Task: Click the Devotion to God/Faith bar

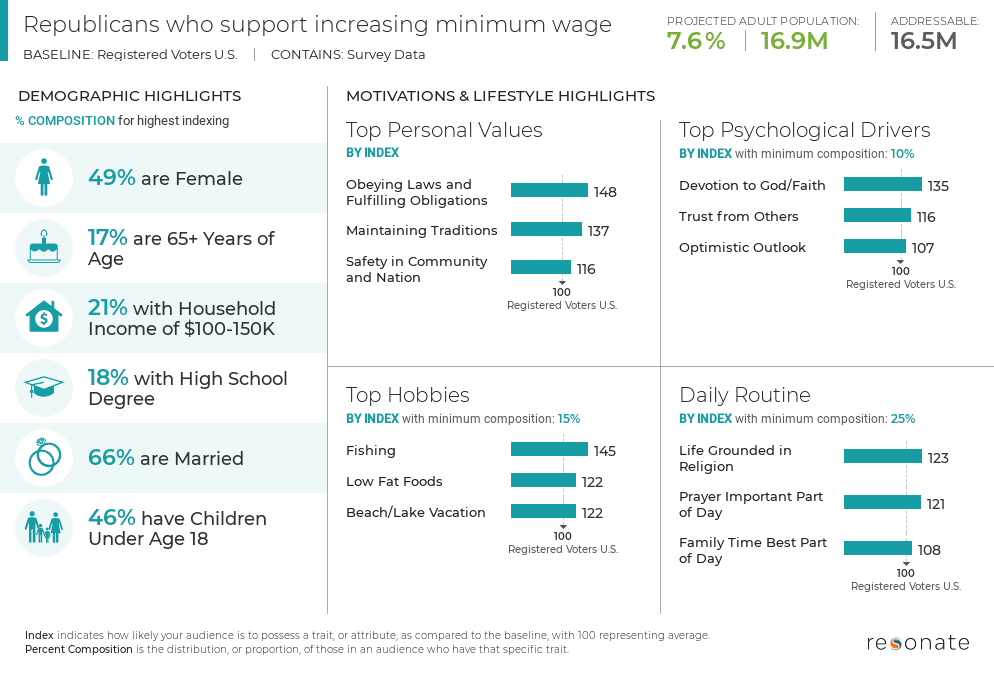Action: point(882,185)
